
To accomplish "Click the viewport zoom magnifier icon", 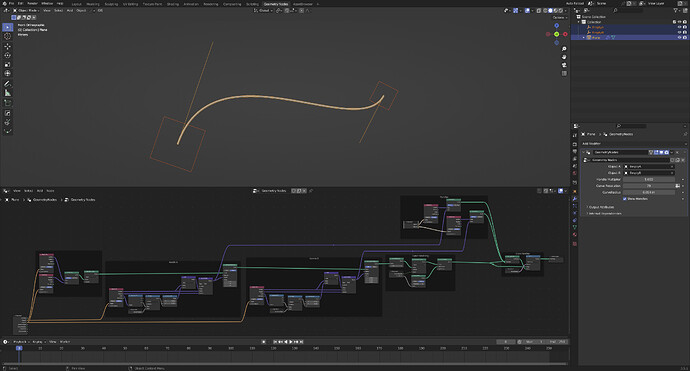I will click(x=564, y=49).
